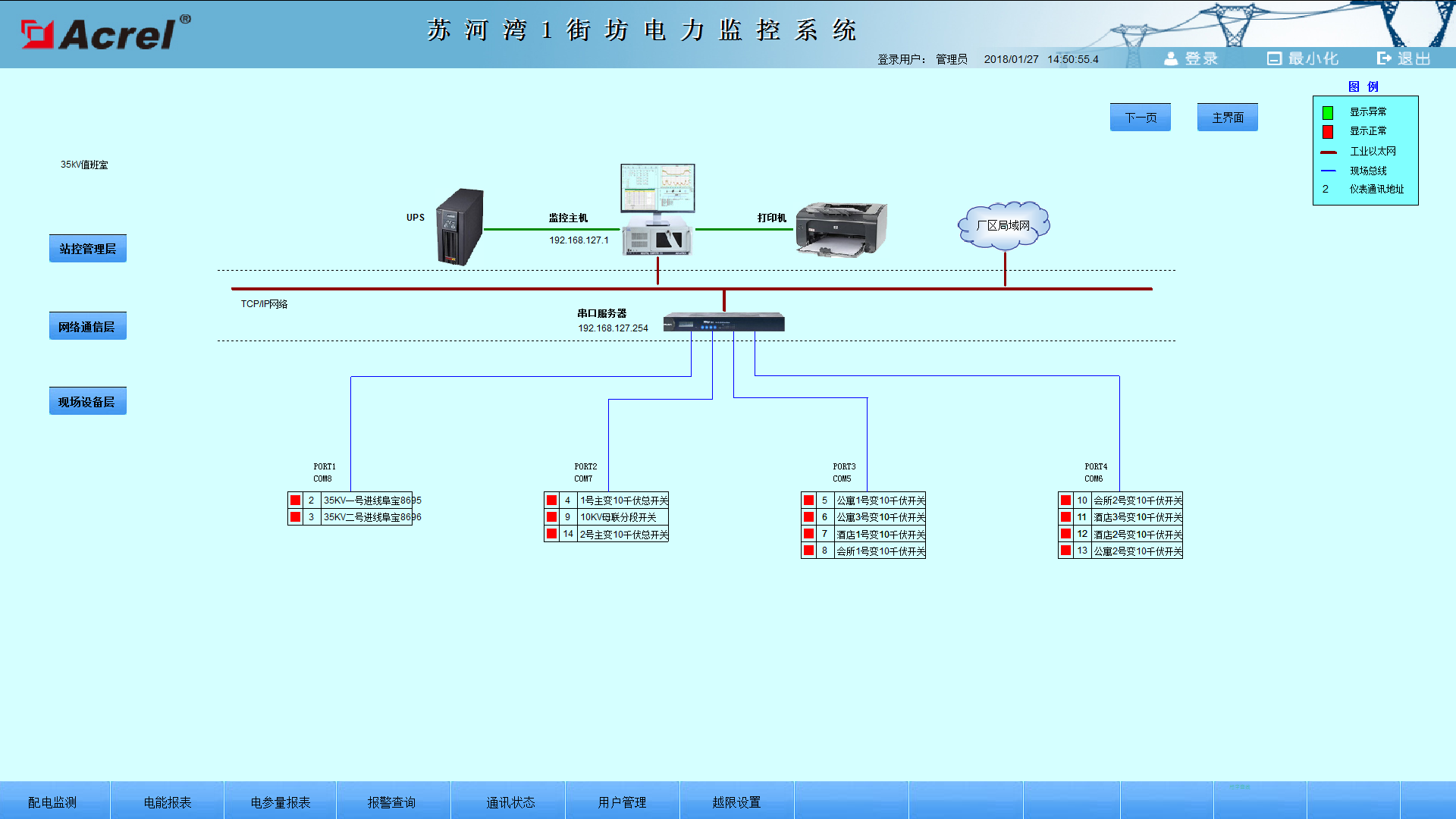Click device label 10KV母联分段开关
Viewport: 1456px width, 819px height.
click(618, 517)
